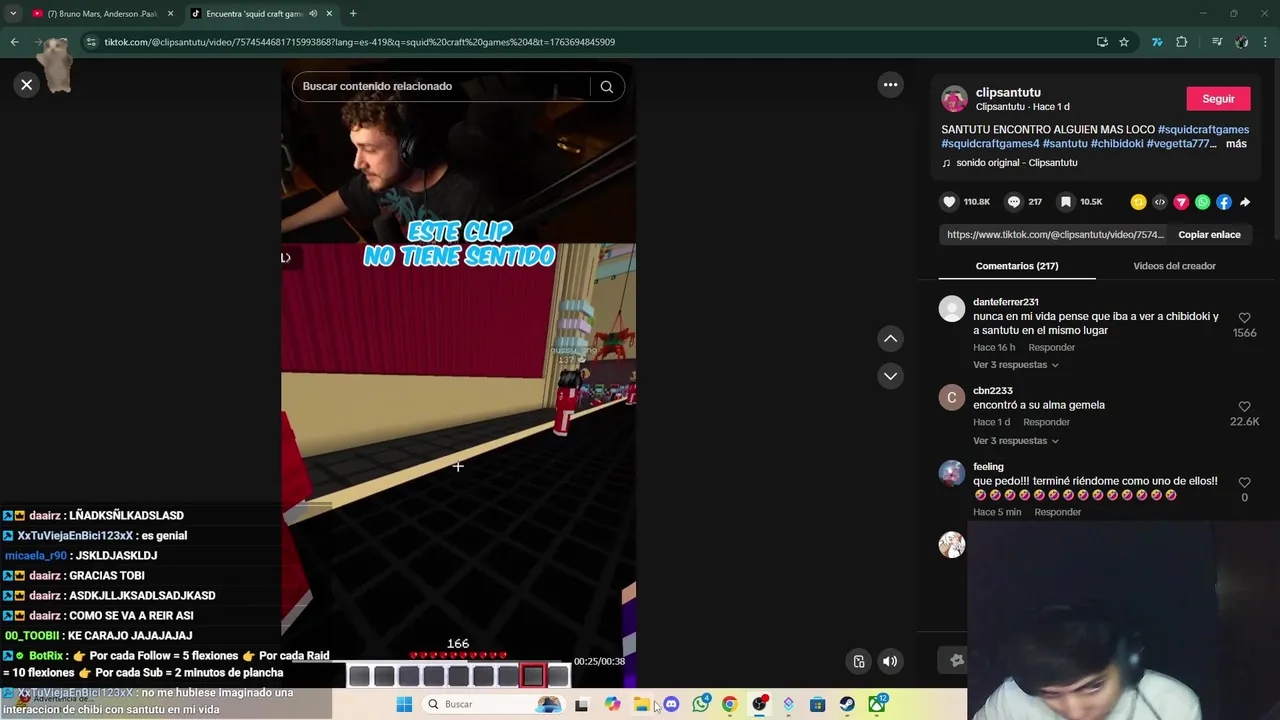Open clipsantutu username link
Screen dimensions: 1280x720
click(1008, 92)
